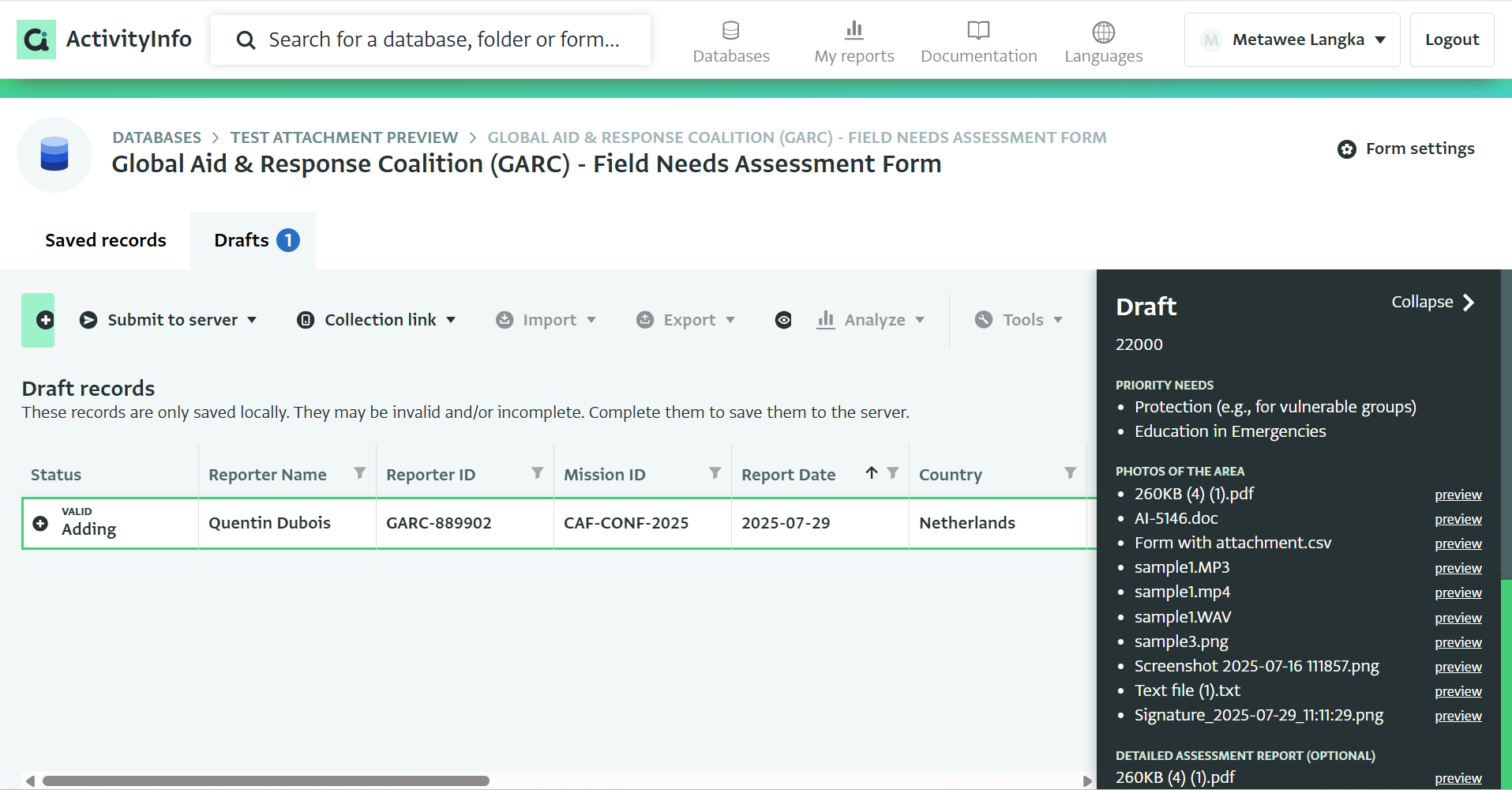This screenshot has width=1512, height=790.
Task: Switch to the Saved records tab
Action: pos(106,240)
